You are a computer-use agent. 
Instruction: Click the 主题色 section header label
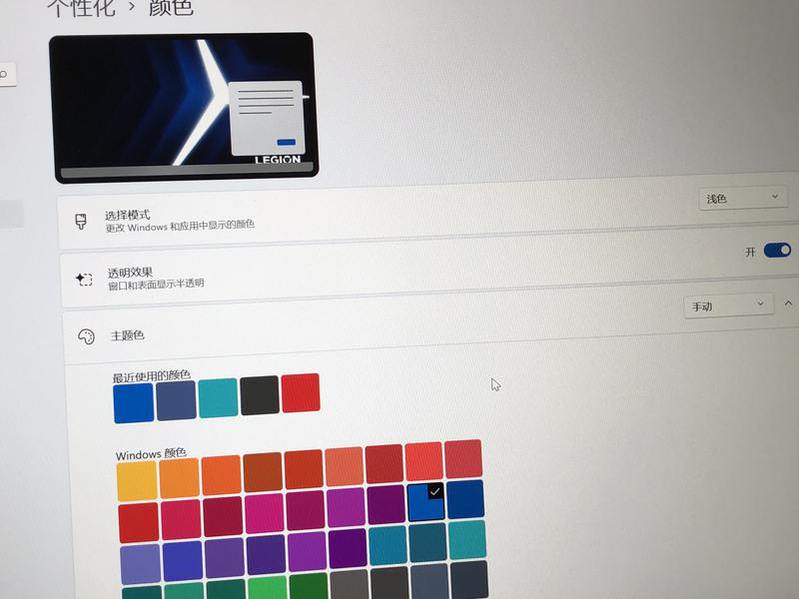(127, 335)
